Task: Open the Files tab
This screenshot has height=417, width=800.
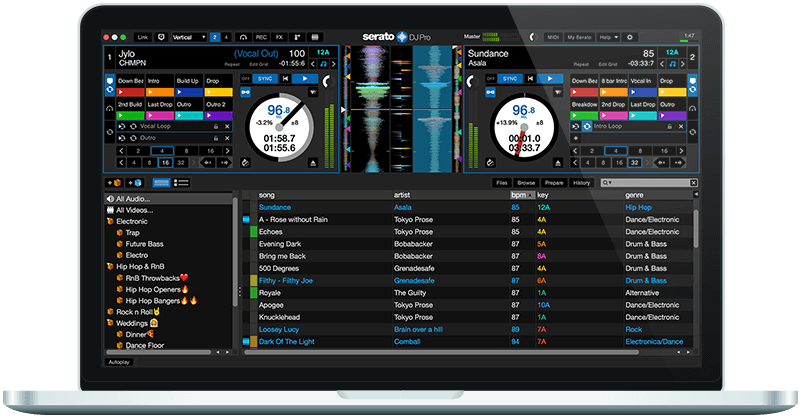Action: tap(502, 183)
